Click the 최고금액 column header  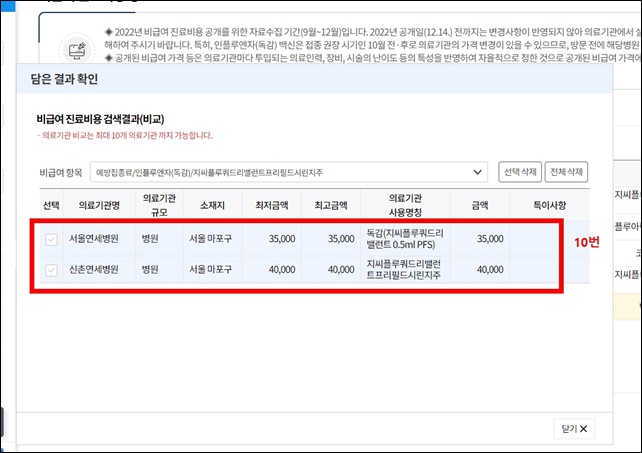click(331, 205)
